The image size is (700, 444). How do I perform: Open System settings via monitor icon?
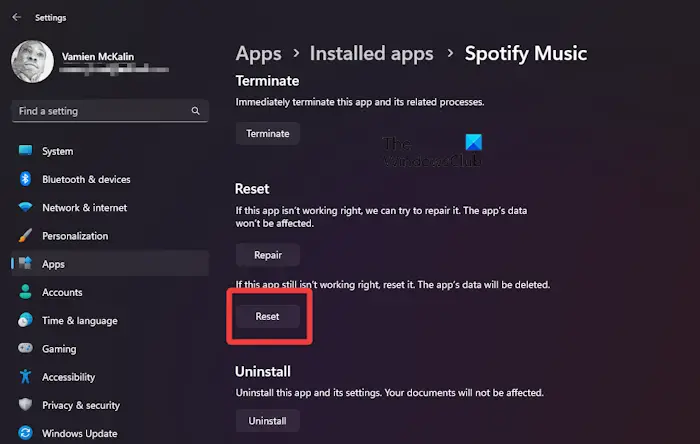pyautogui.click(x=25, y=150)
